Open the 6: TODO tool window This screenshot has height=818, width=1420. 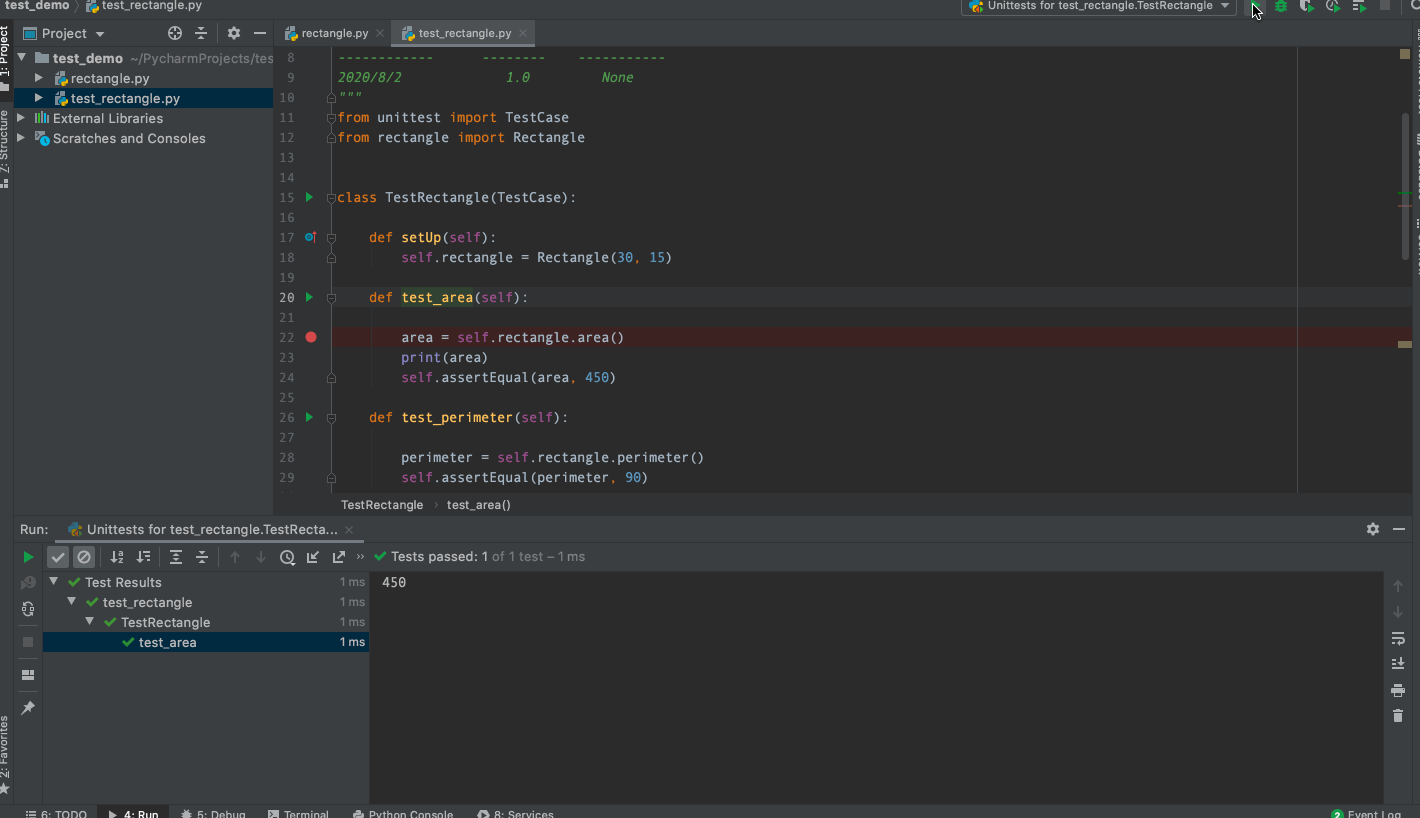[56, 814]
